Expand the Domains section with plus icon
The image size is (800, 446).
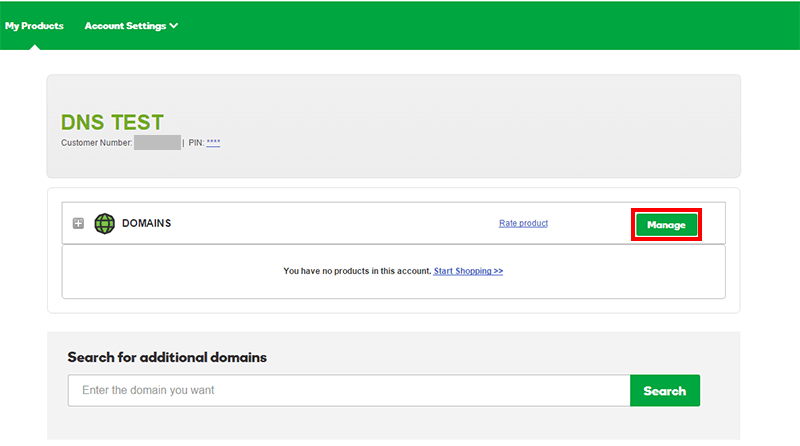tap(78, 224)
